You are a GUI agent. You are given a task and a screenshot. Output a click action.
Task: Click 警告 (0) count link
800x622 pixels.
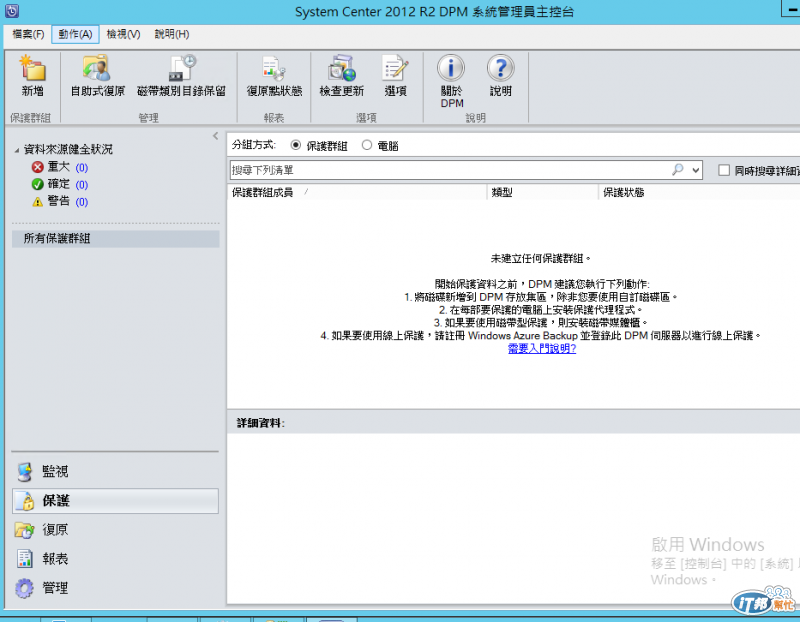click(x=82, y=202)
